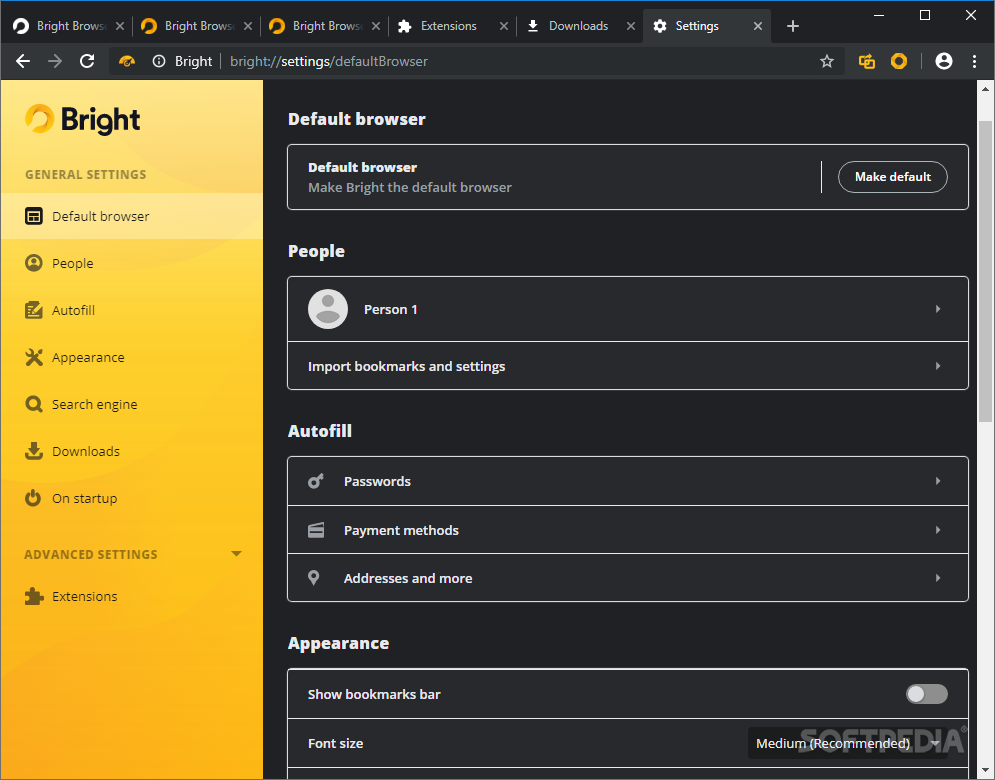This screenshot has width=995, height=780.
Task: Close the Extensions tab
Action: click(503, 26)
